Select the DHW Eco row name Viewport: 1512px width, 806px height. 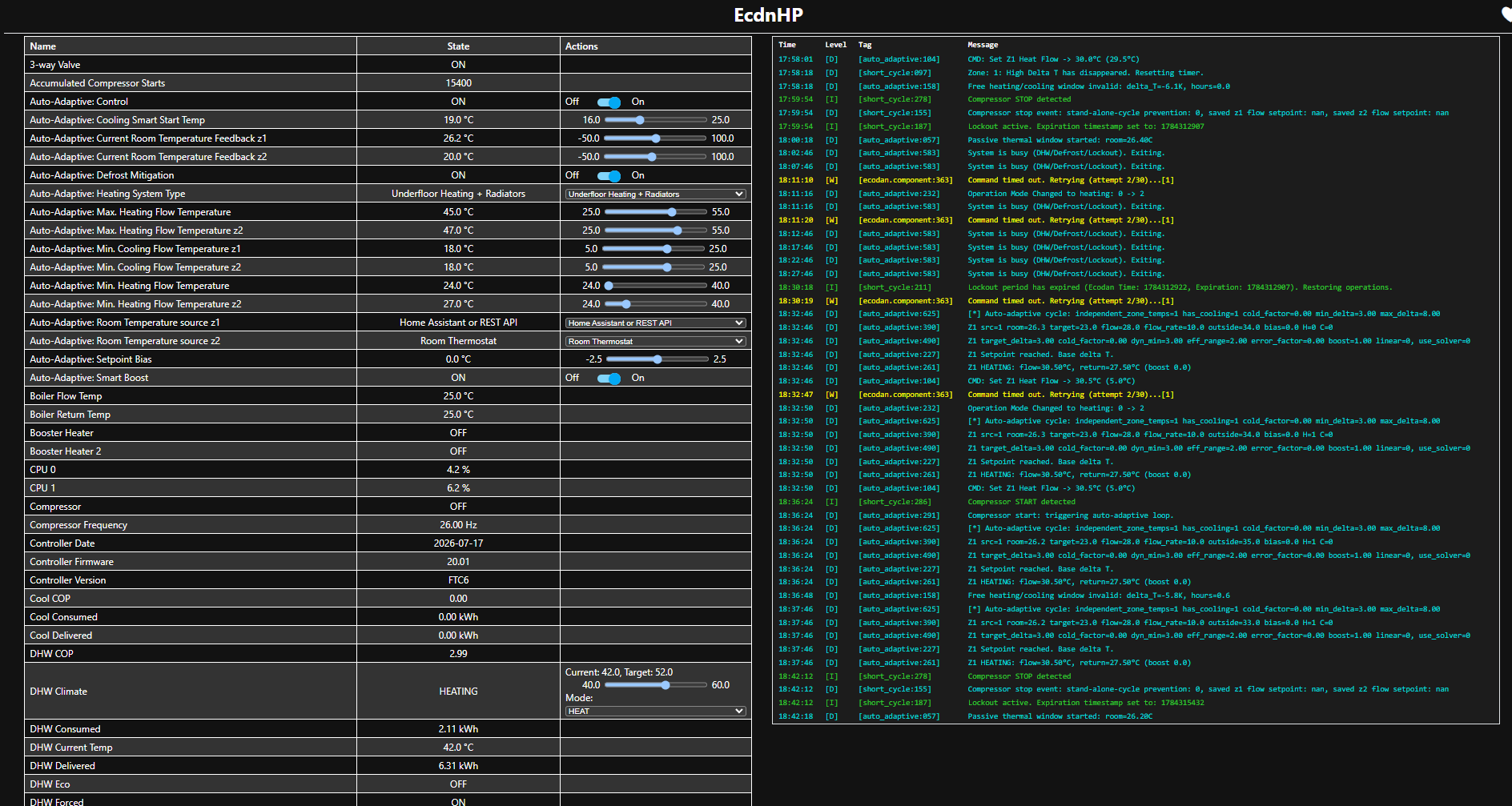50,784
